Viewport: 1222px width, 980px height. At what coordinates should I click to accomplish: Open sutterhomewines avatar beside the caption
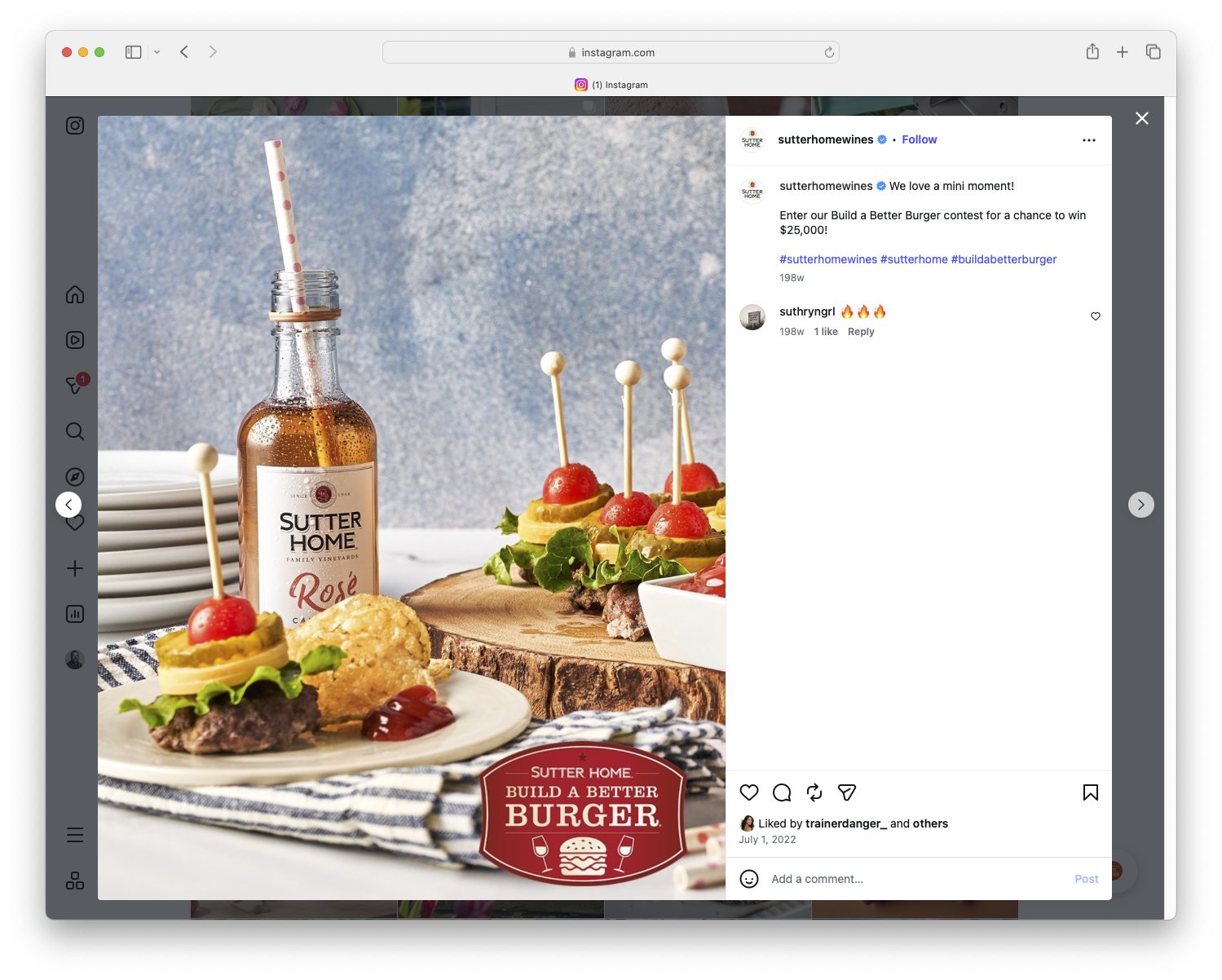coord(752,192)
